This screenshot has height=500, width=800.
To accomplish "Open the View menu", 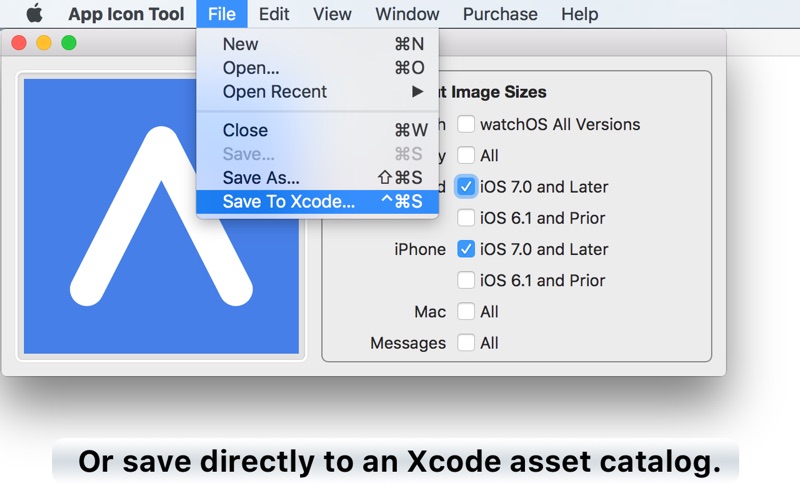I will tap(332, 14).
